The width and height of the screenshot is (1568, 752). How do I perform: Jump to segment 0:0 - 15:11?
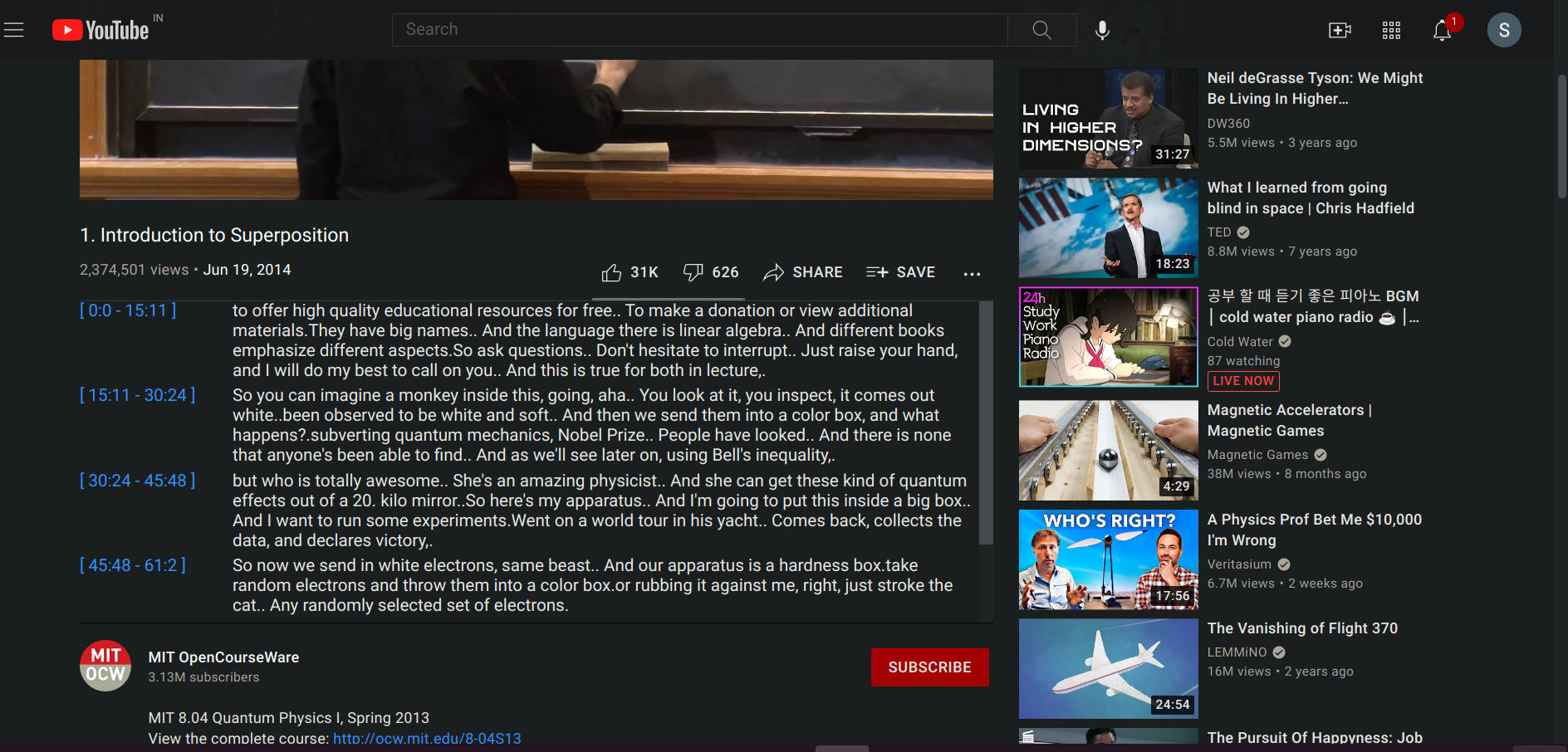point(128,310)
